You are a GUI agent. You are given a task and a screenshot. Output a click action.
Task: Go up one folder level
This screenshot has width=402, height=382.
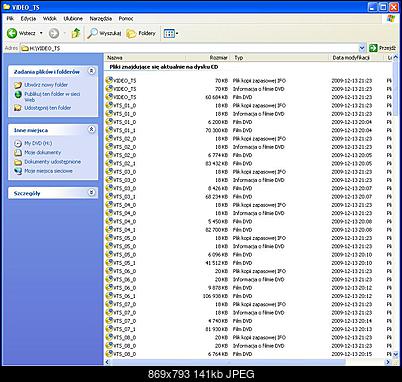[76, 33]
